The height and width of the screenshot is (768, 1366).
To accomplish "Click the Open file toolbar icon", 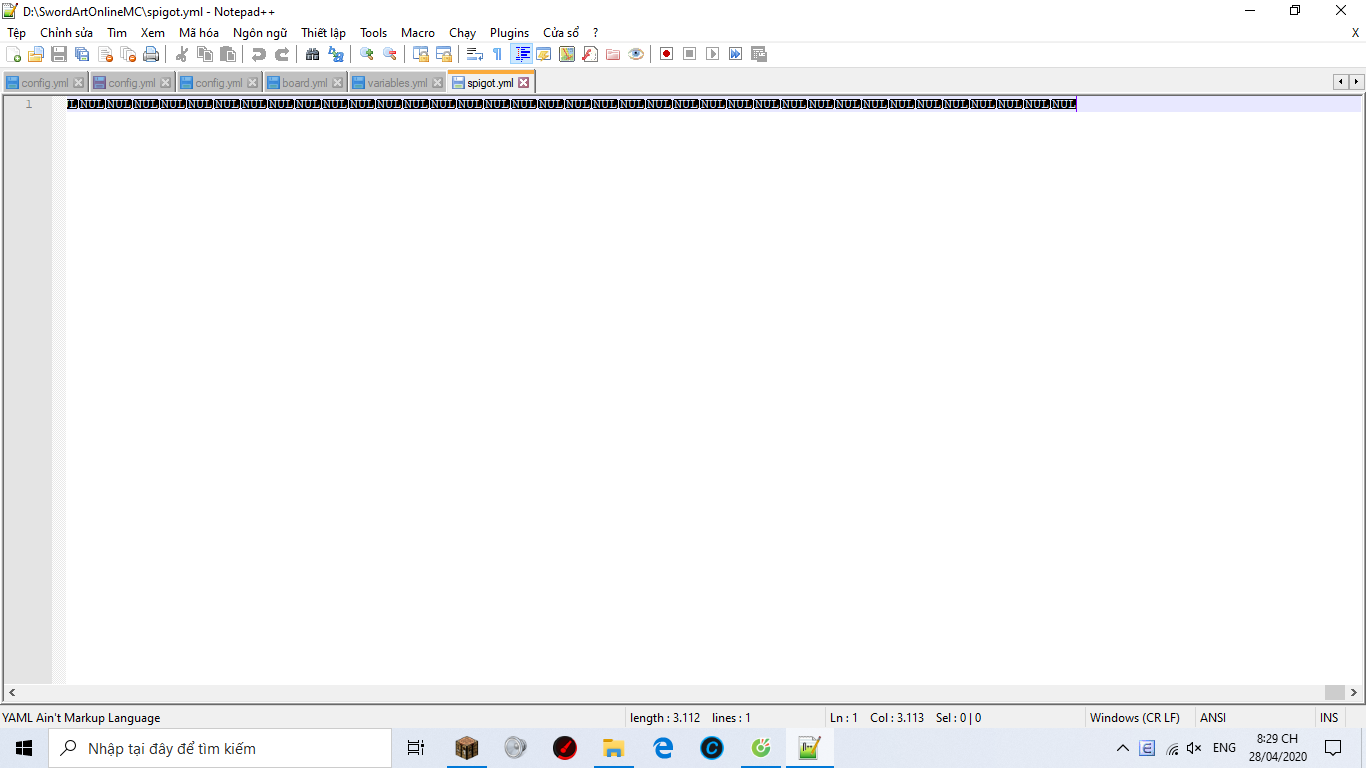I will (x=36, y=54).
